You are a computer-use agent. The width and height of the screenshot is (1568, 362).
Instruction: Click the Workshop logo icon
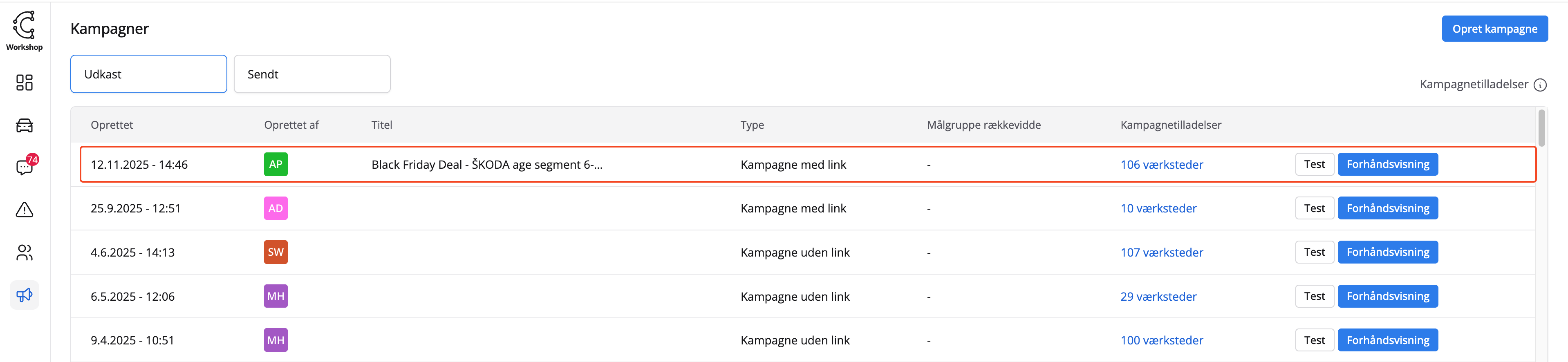(25, 26)
